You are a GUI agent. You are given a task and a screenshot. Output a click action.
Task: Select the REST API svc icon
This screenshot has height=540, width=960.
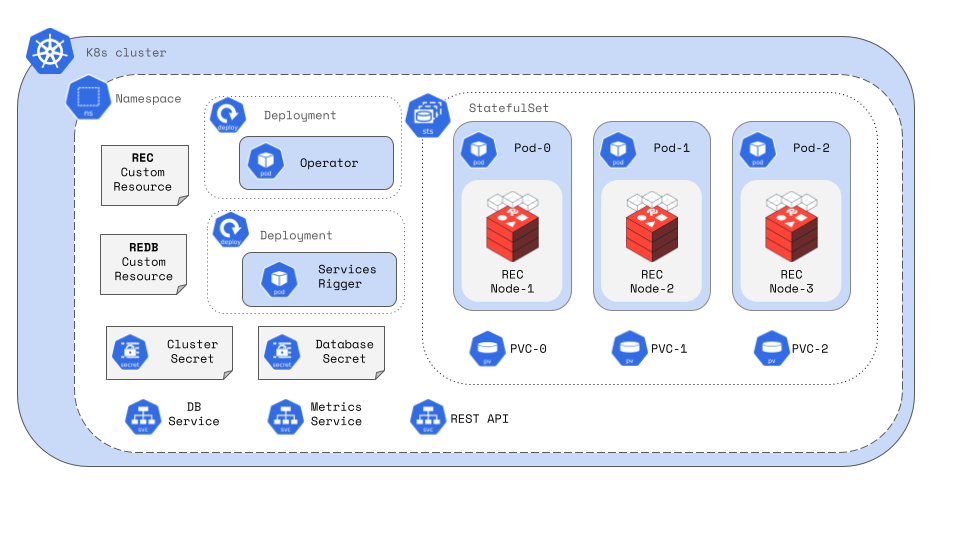428,418
